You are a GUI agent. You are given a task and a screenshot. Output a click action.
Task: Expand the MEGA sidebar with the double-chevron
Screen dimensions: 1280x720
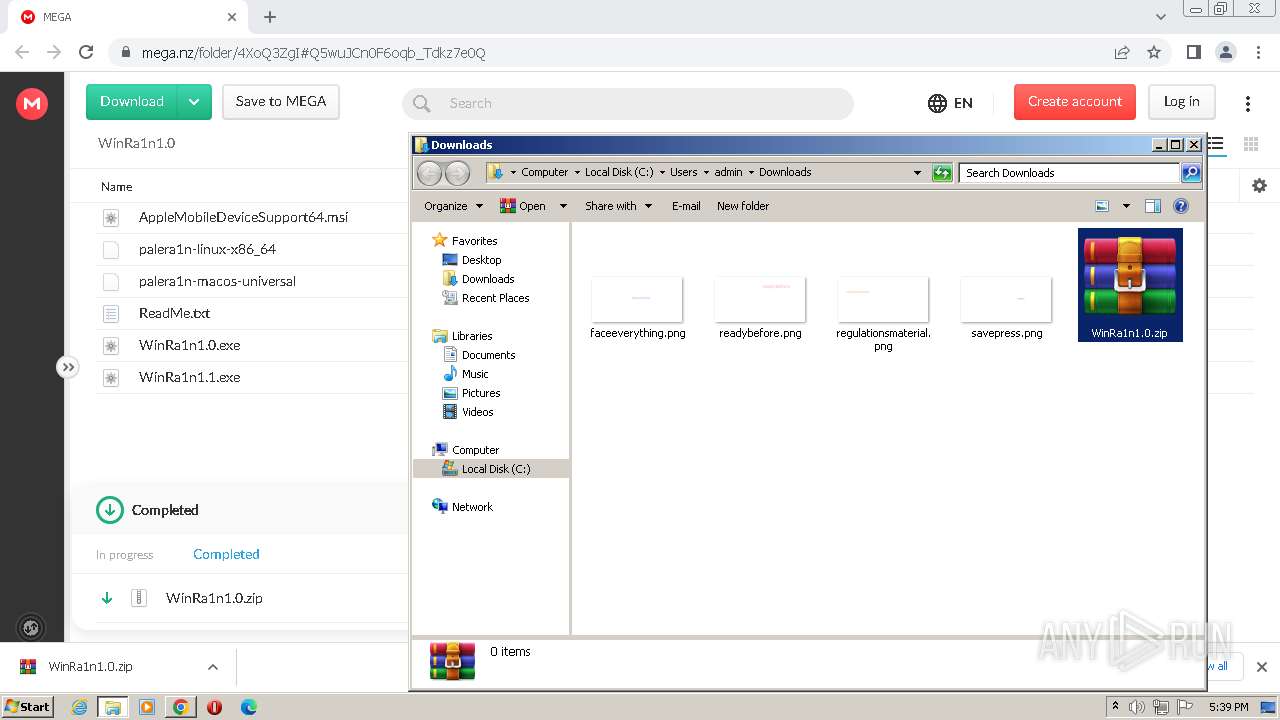coord(67,367)
